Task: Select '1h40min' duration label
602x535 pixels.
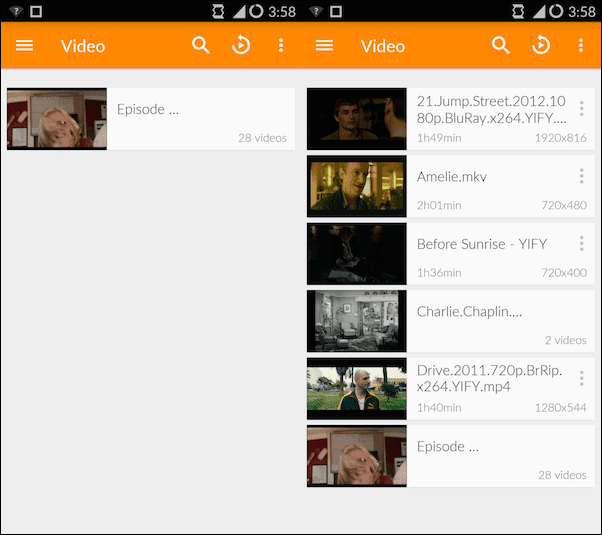Action: tap(439, 407)
